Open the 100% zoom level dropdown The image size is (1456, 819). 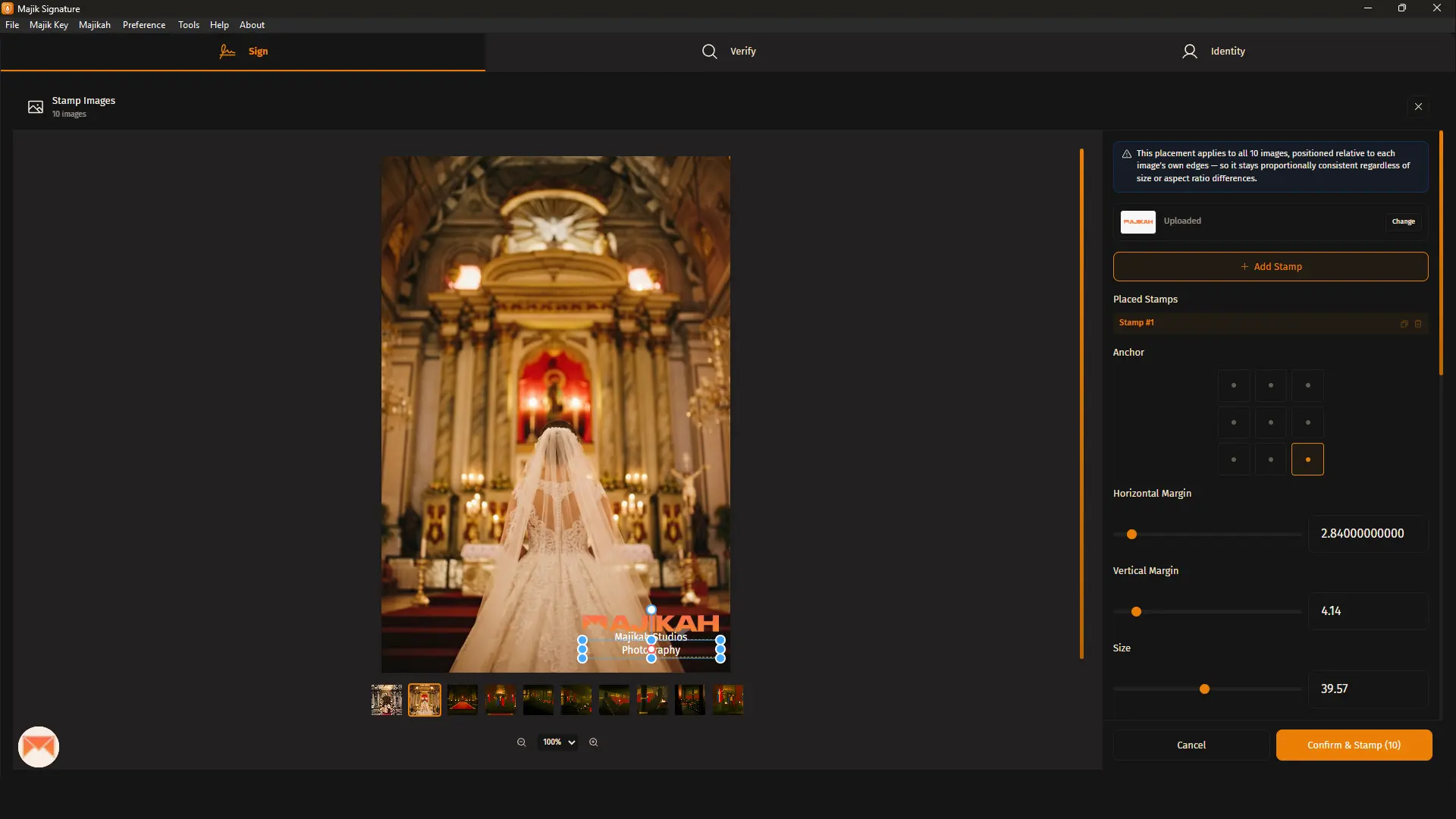pos(559,742)
